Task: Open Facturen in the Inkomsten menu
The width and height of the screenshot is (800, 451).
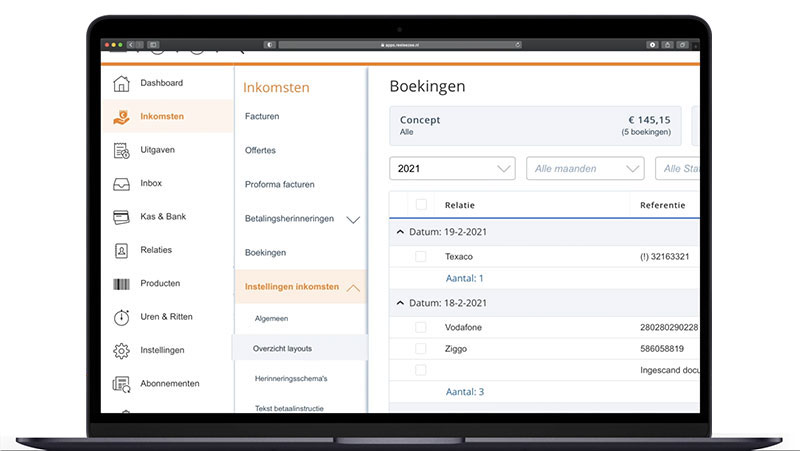Action: coord(262,117)
